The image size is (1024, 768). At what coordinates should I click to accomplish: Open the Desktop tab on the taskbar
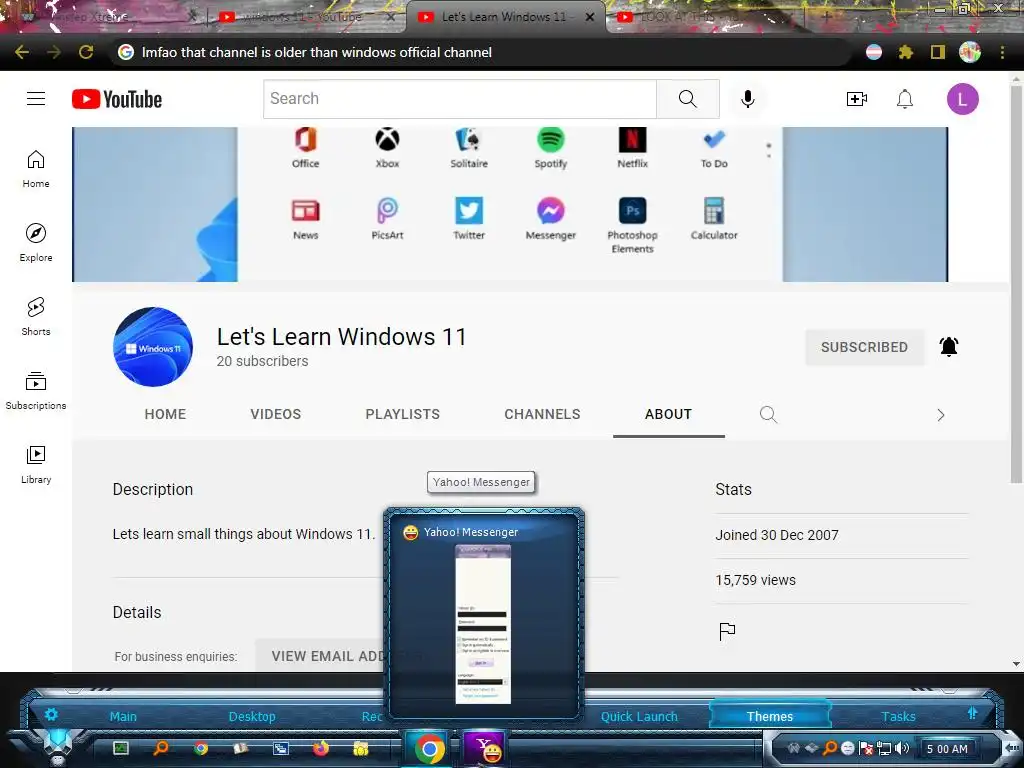click(252, 716)
